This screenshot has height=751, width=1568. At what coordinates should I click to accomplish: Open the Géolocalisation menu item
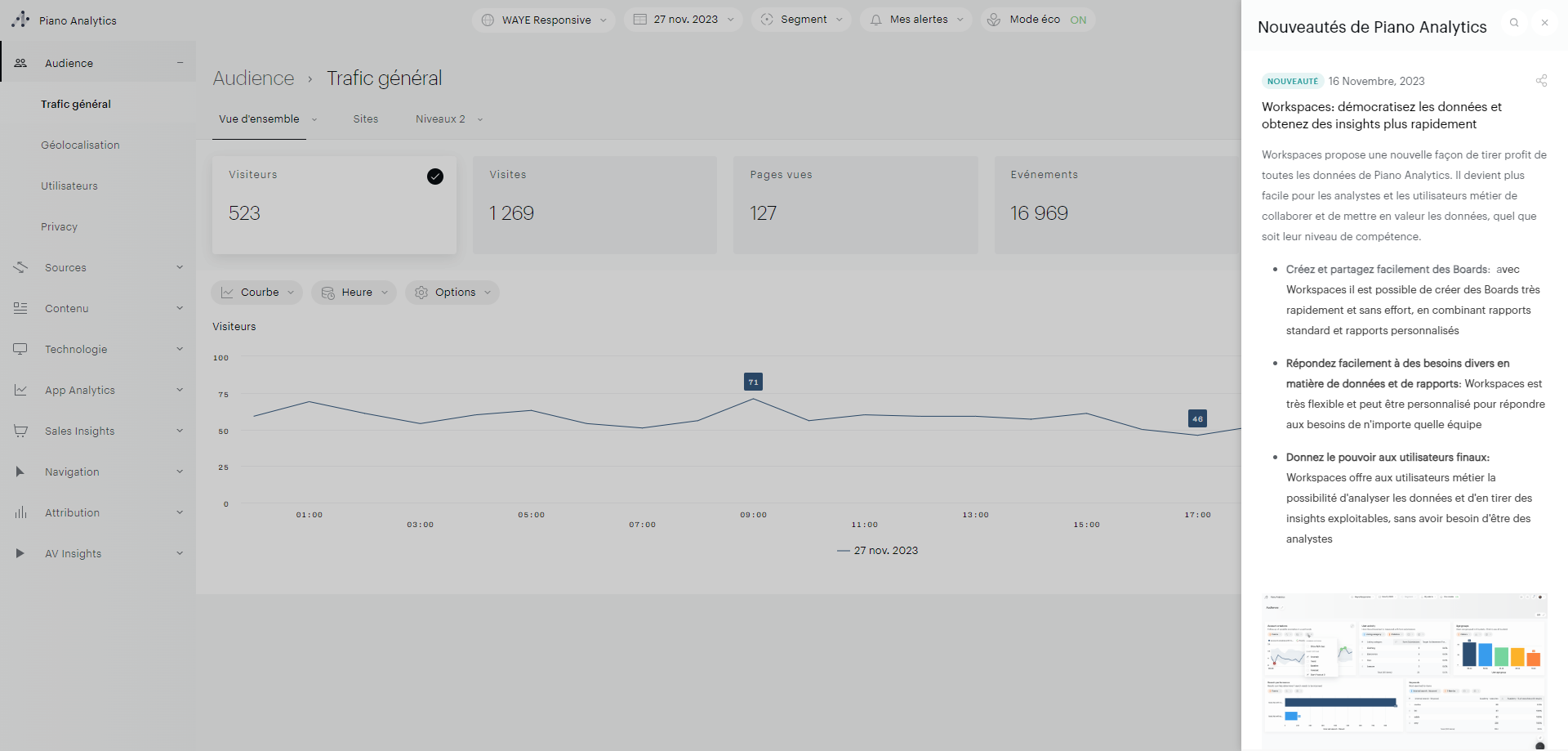coord(80,145)
